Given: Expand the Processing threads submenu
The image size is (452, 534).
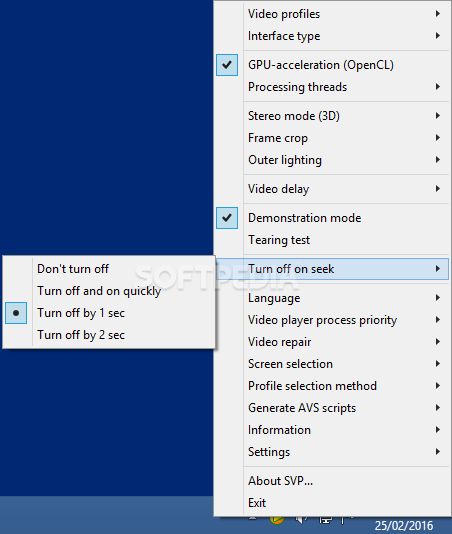Looking at the screenshot, I should [x=332, y=87].
